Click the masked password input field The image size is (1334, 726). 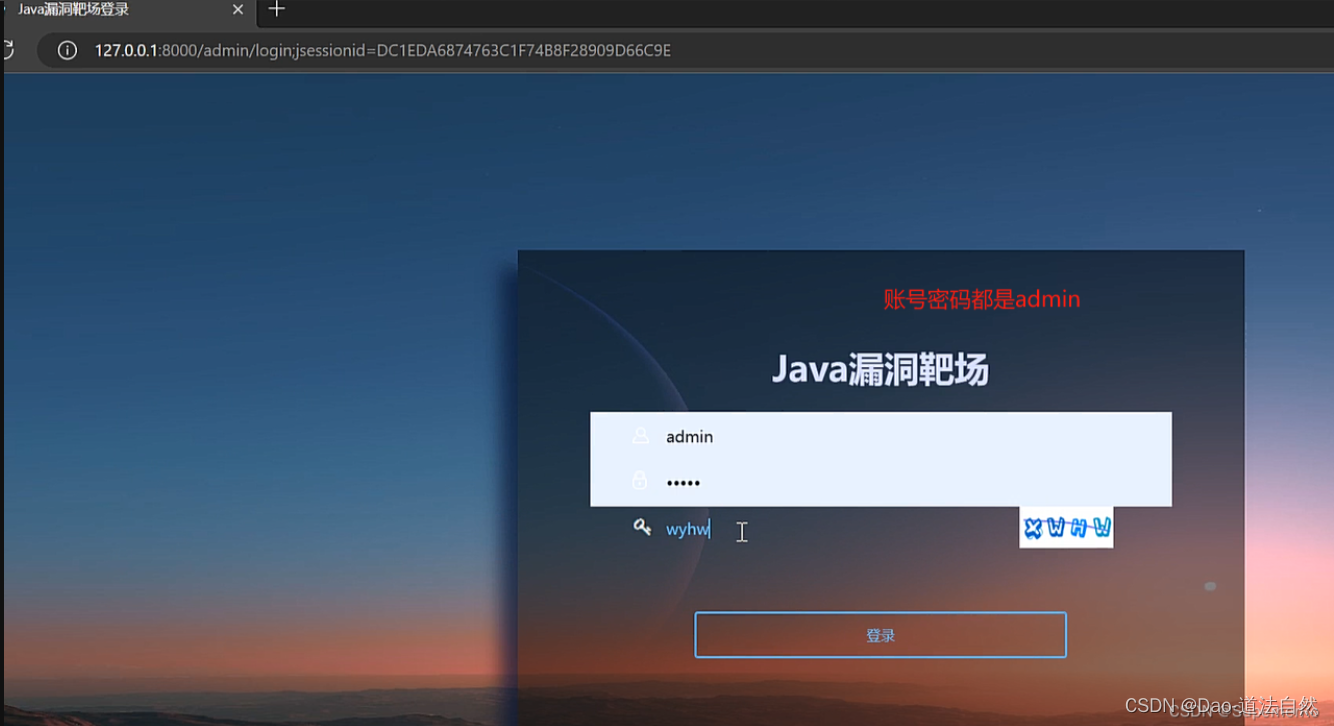click(850, 481)
